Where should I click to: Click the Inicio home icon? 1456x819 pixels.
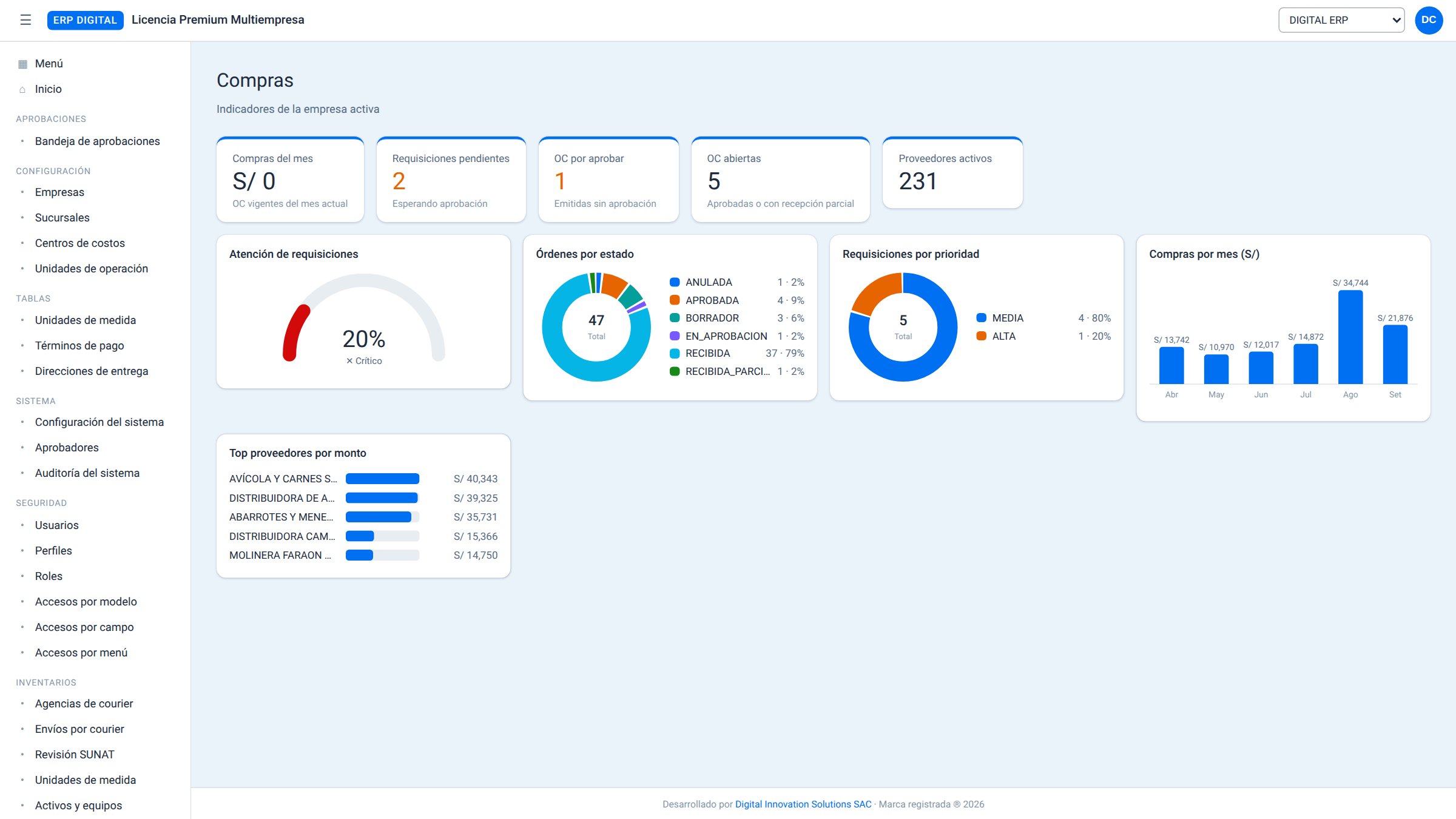click(22, 89)
